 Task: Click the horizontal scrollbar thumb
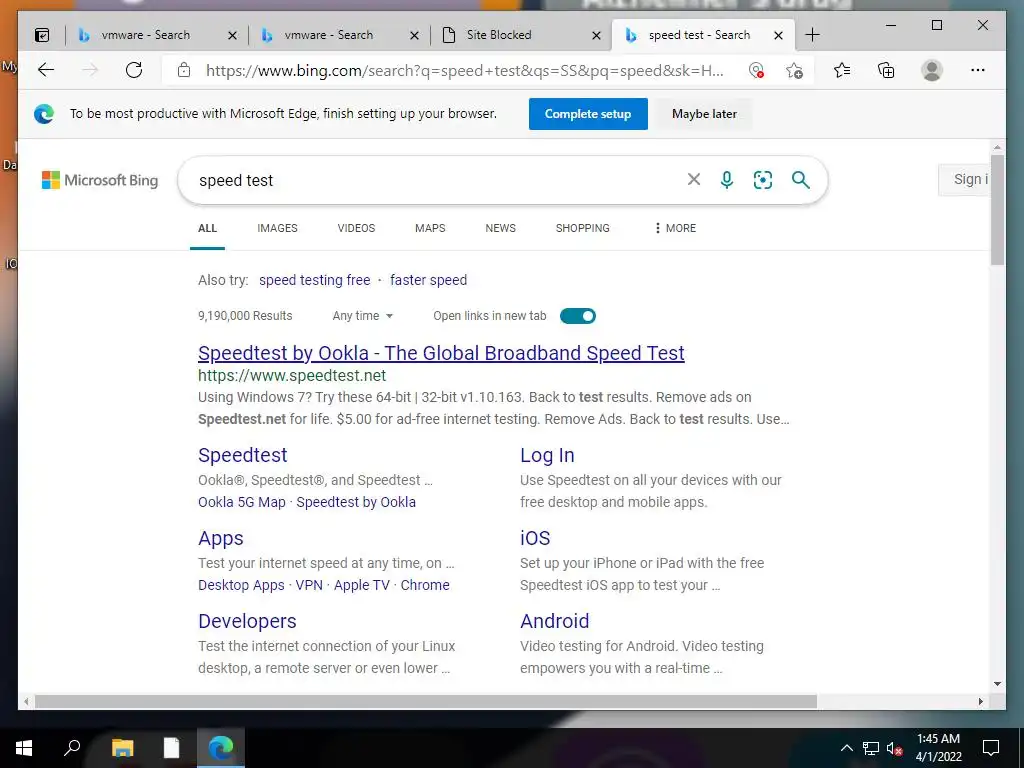pyautogui.click(x=426, y=701)
